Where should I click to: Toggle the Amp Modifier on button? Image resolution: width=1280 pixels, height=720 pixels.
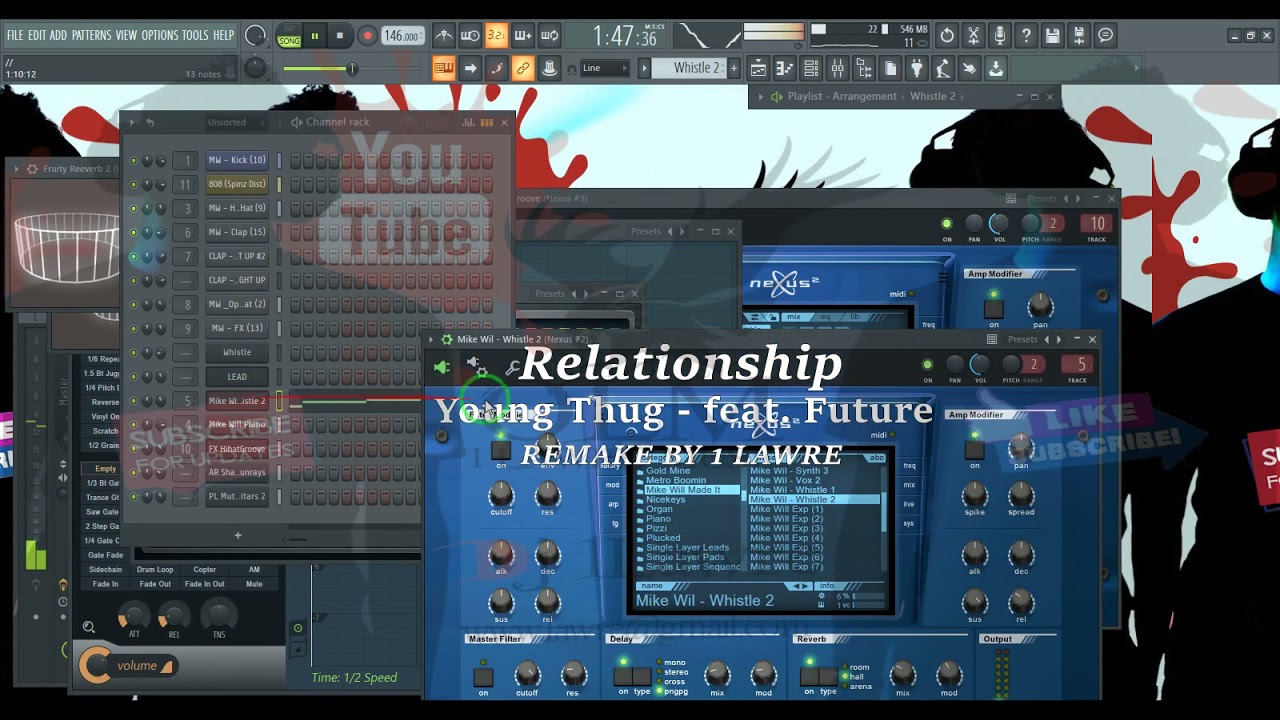(x=975, y=451)
